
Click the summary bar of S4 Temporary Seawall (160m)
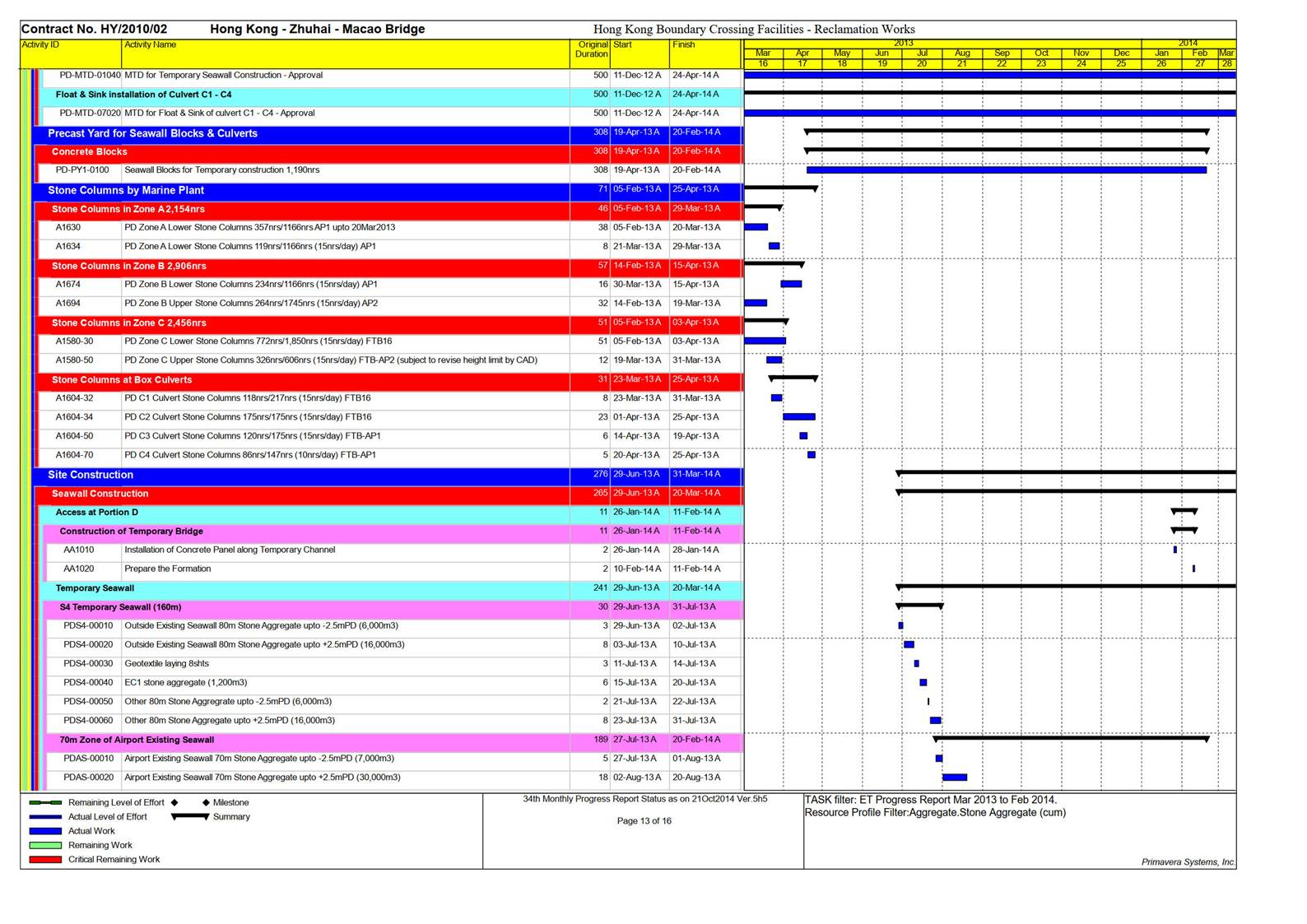[919, 606]
